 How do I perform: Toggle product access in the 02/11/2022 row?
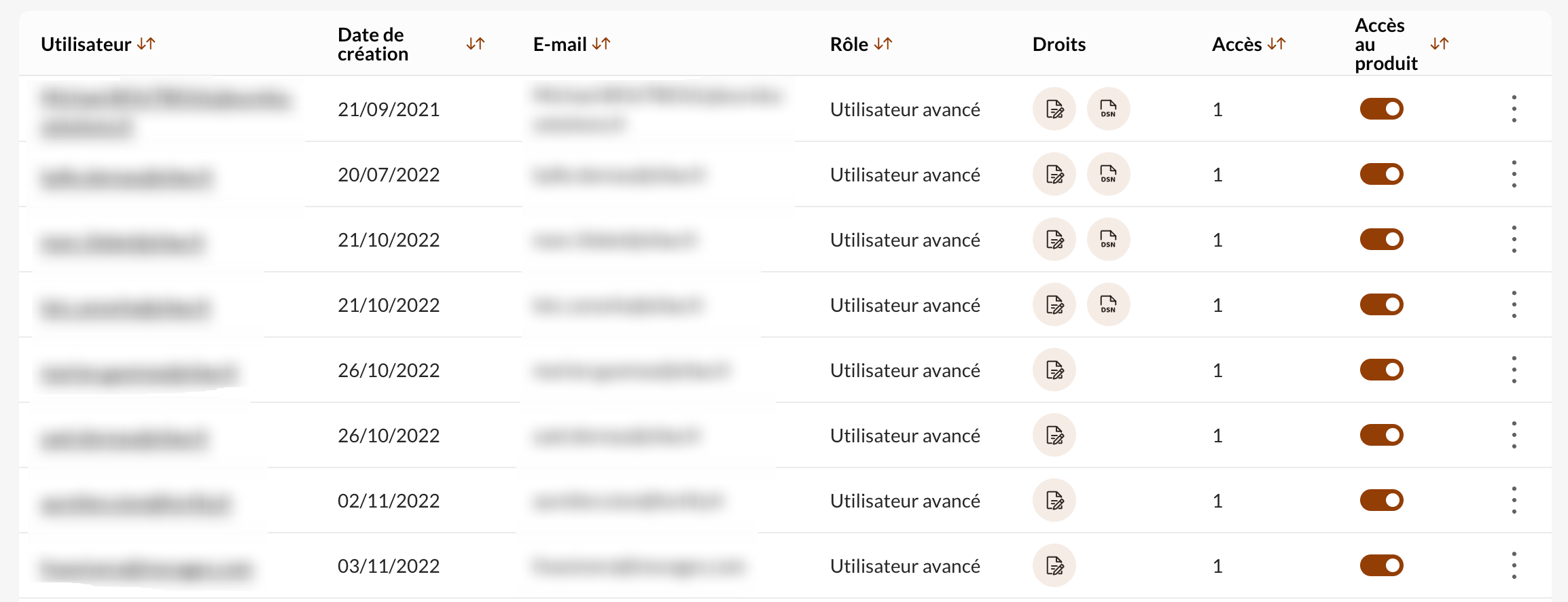click(1381, 500)
